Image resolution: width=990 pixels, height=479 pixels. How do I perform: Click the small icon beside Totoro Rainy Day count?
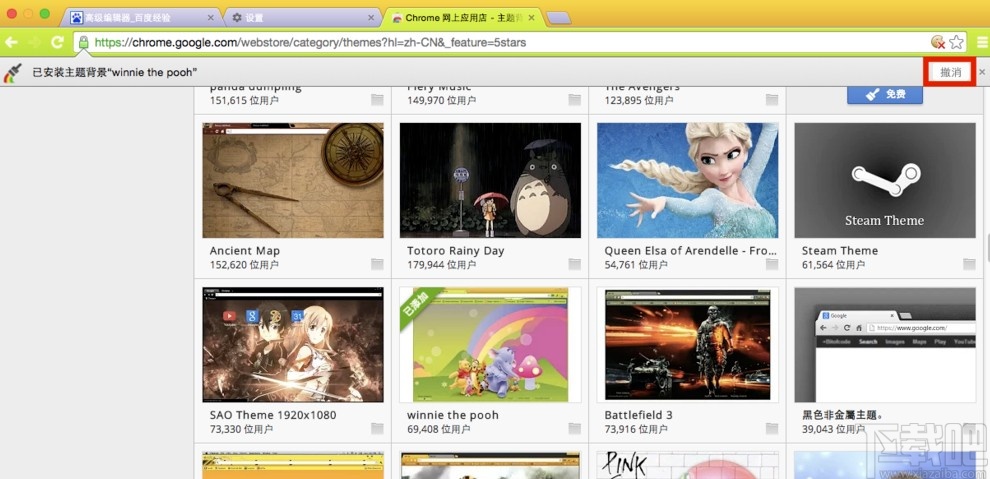tap(574, 265)
